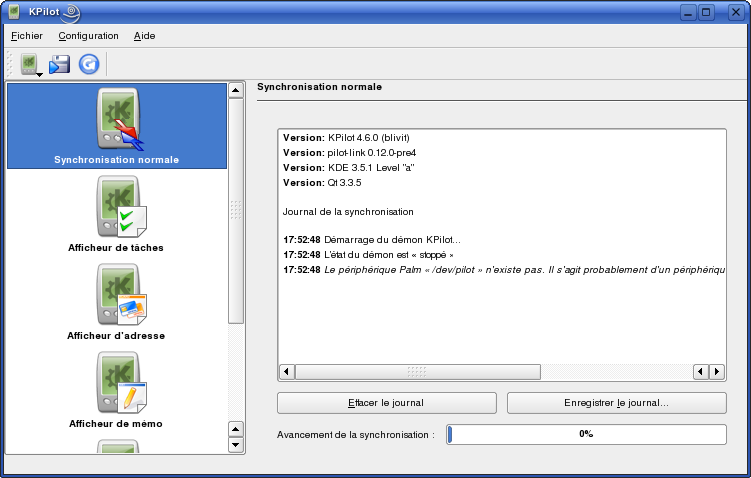Click the HotSync Palm toolbar icon
This screenshot has width=751, height=478.
pos(29,64)
